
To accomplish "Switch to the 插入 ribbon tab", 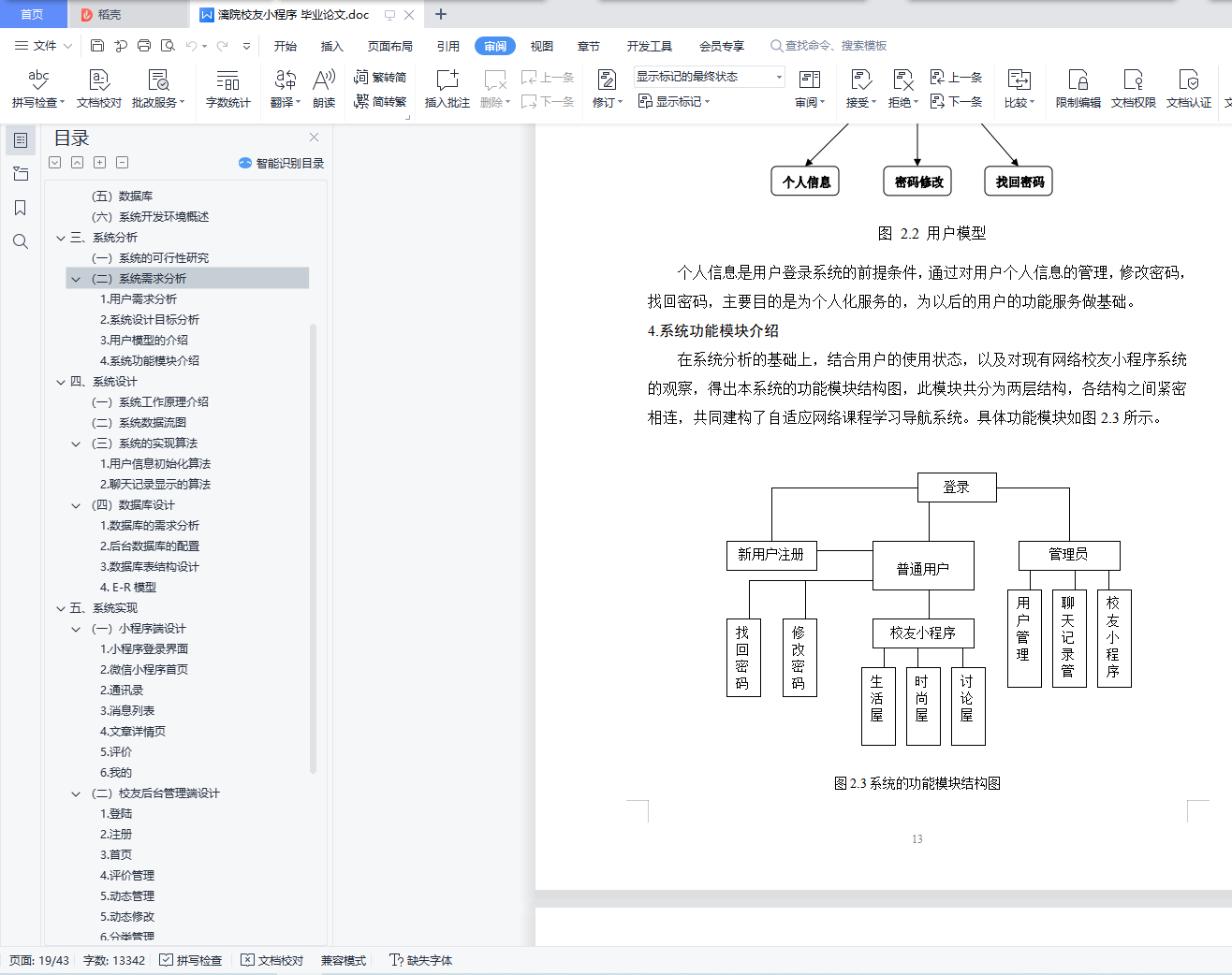I will point(331,44).
